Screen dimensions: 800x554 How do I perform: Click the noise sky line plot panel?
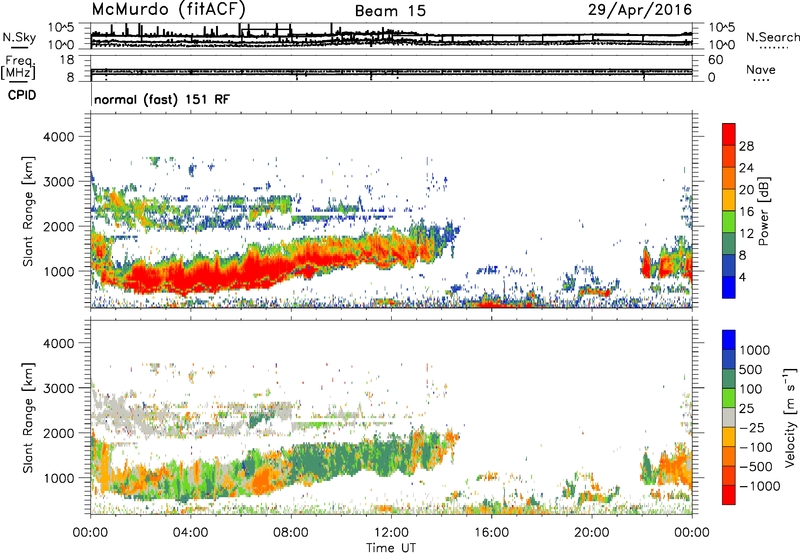[x=391, y=36]
